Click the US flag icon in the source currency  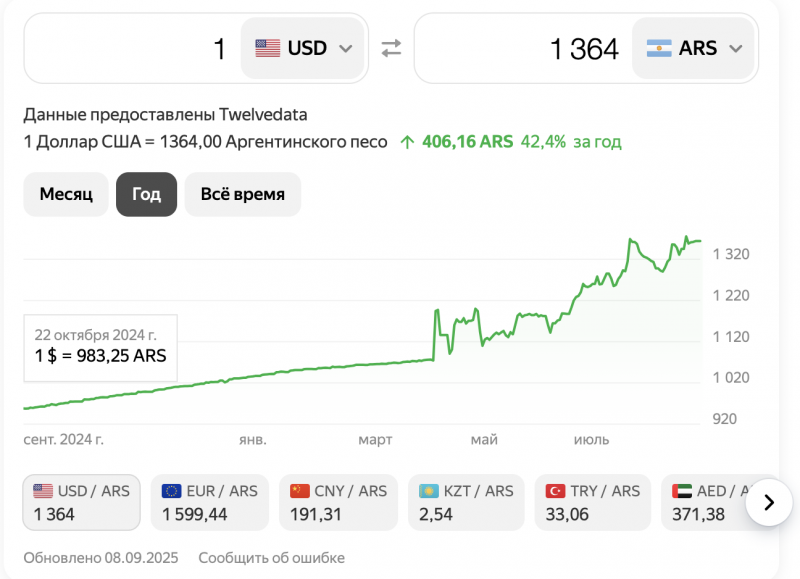click(267, 48)
